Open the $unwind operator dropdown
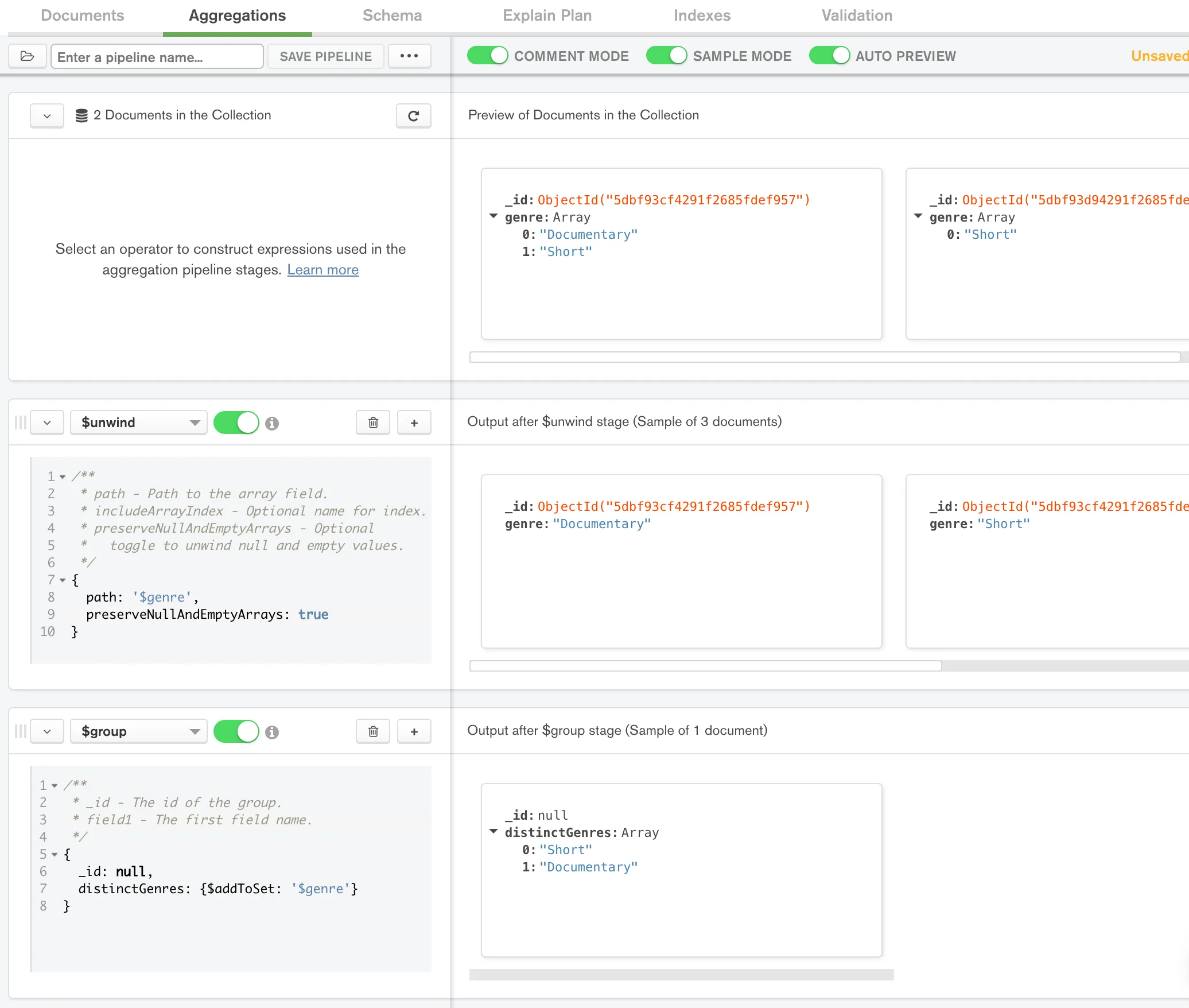Screen dimensions: 1189x1008 pos(138,423)
